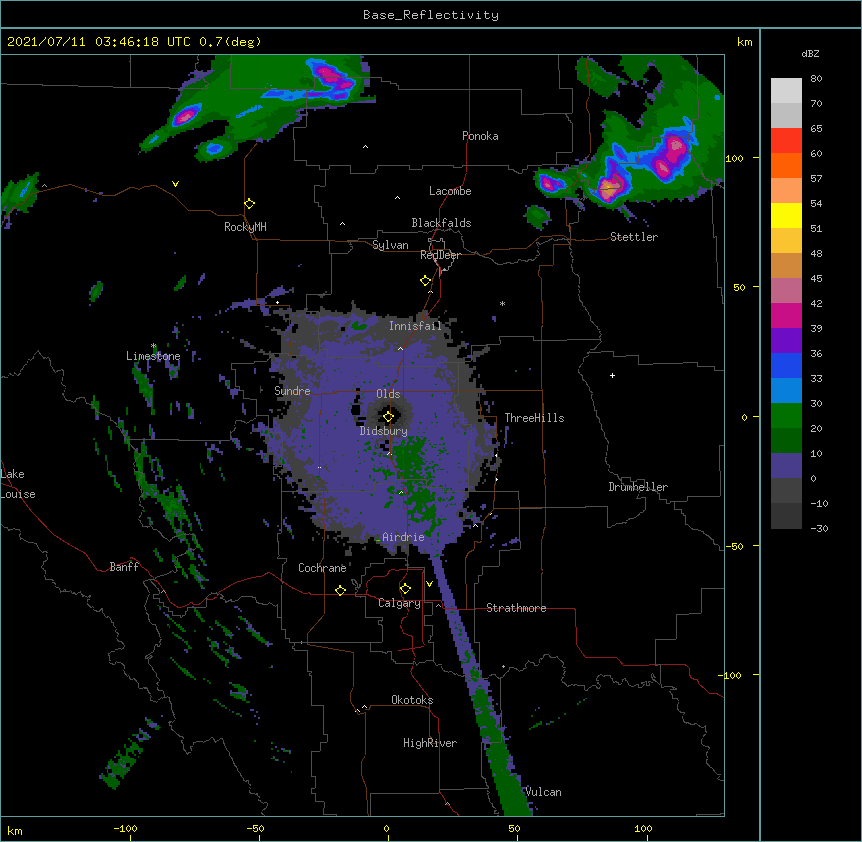This screenshot has height=842, width=862.
Task: Click the Sylvan town label
Action: (x=390, y=245)
